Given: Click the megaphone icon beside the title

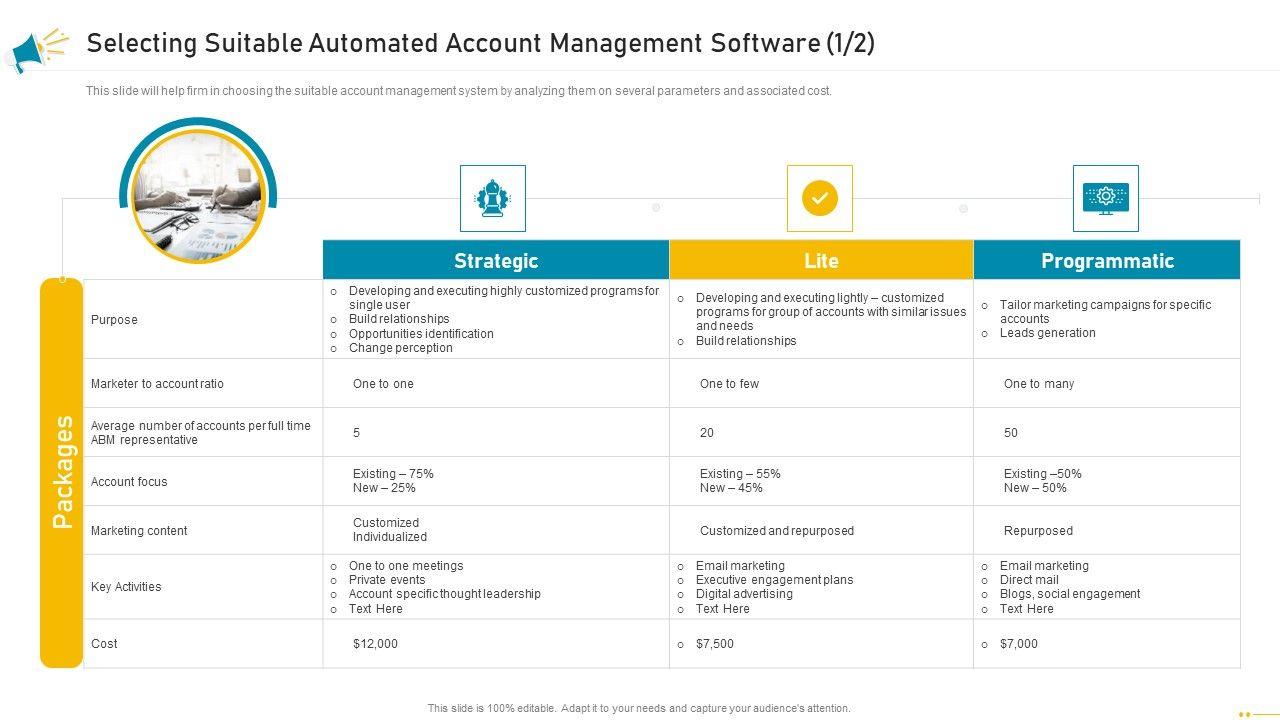Looking at the screenshot, I should click(x=35, y=48).
